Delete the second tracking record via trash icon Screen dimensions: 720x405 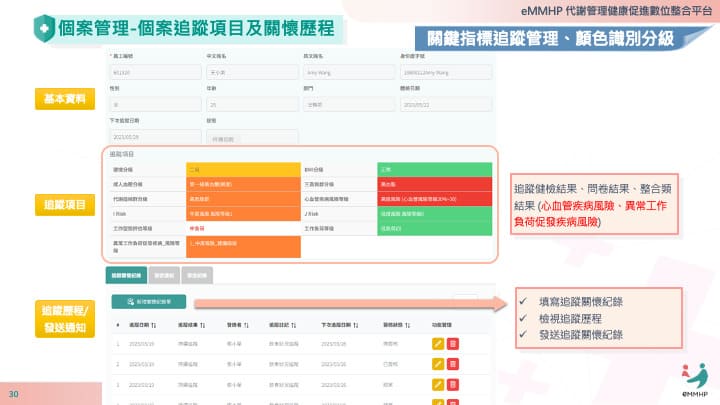[x=453, y=363]
